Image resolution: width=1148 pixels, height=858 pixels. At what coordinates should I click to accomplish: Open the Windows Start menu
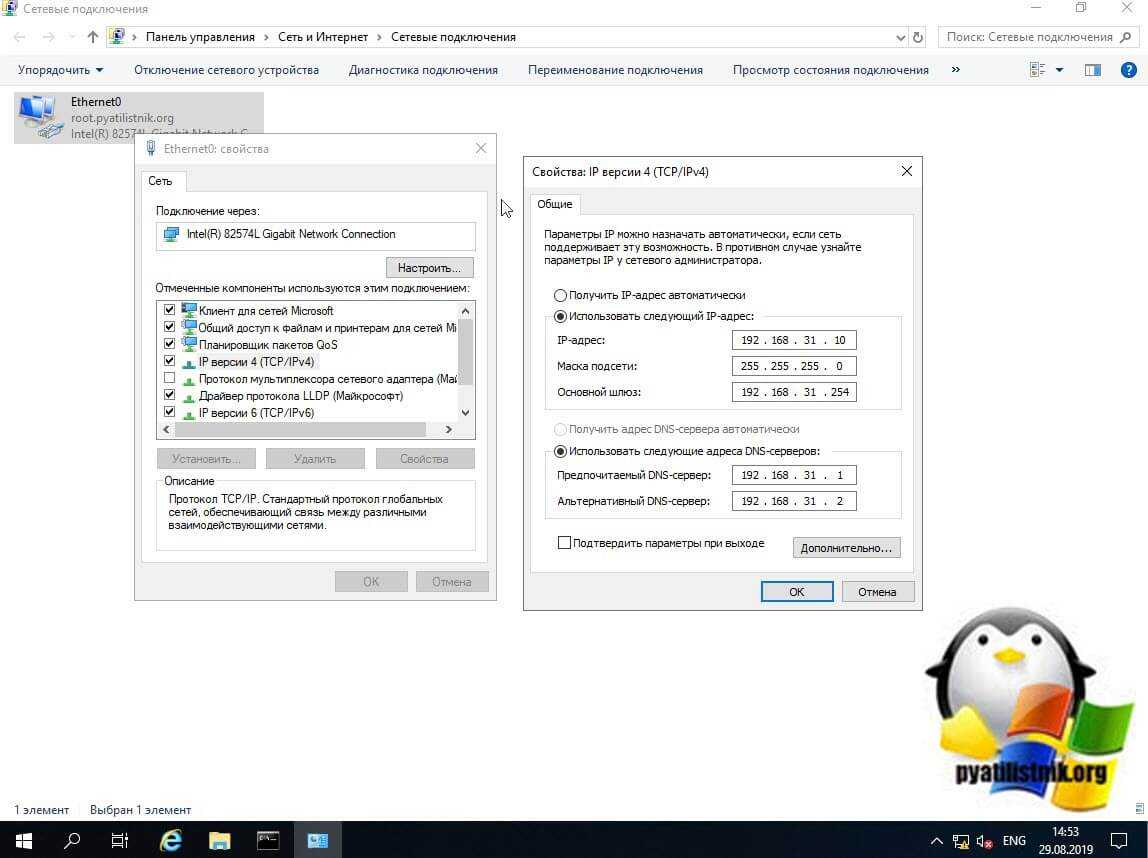click(x=23, y=840)
